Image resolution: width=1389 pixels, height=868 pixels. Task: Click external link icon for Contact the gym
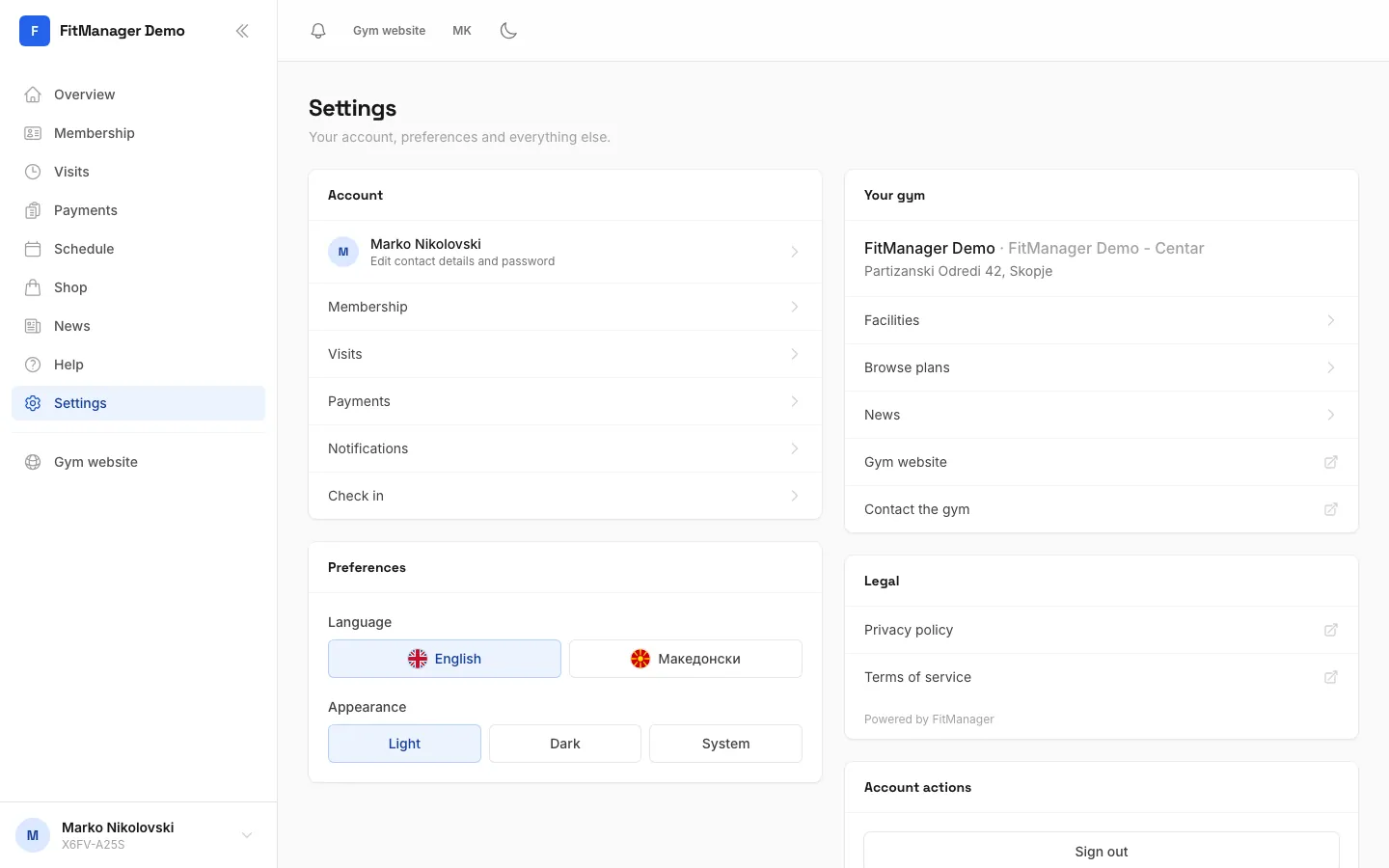(x=1331, y=509)
